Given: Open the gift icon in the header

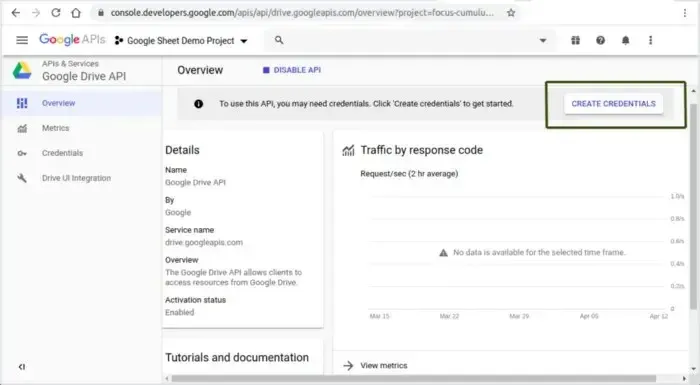Looking at the screenshot, I should point(575,40).
